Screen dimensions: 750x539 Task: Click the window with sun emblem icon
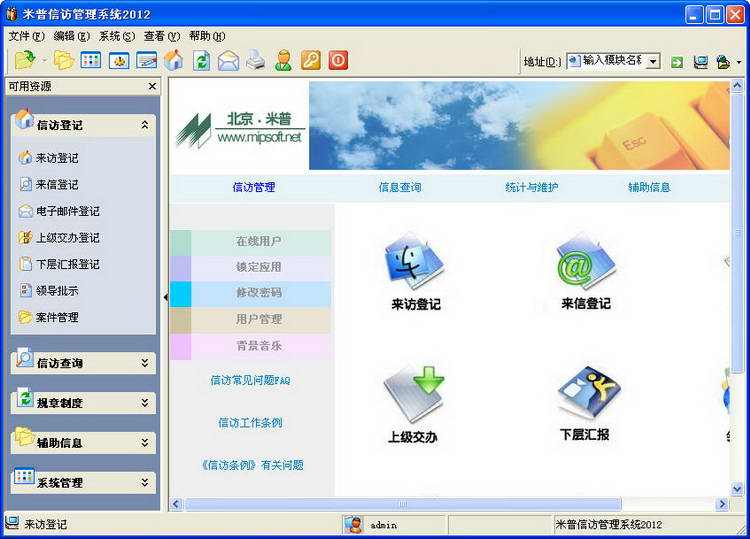119,61
